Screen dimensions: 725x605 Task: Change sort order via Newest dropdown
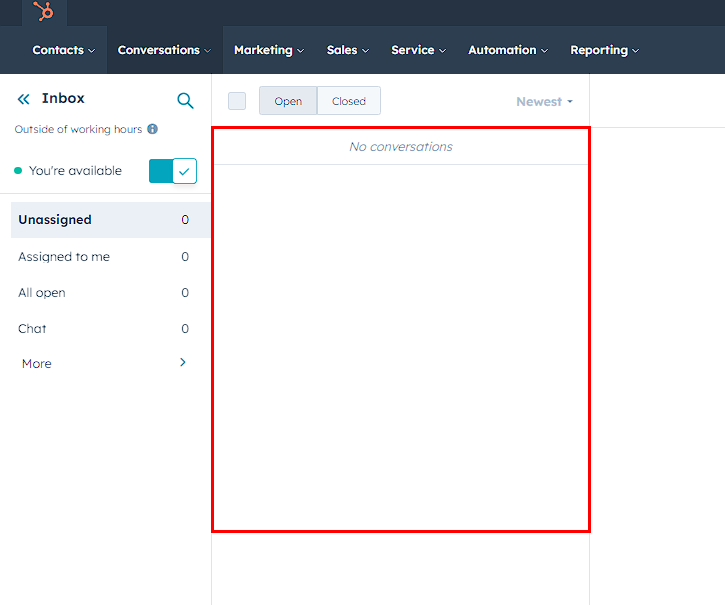[x=544, y=101]
